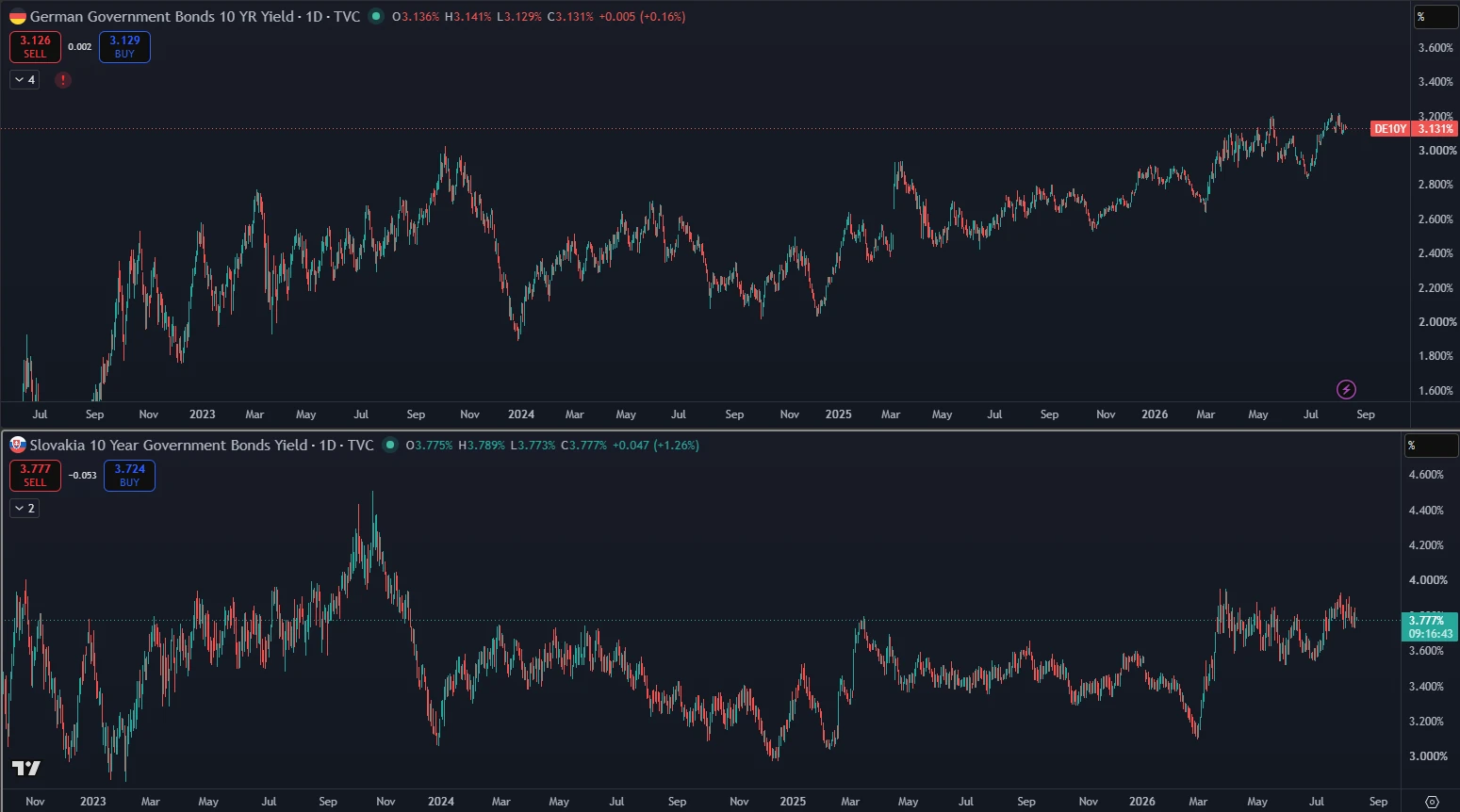Buy German 10Y at 3.129
This screenshot has width=1460, height=812.
pos(124,47)
